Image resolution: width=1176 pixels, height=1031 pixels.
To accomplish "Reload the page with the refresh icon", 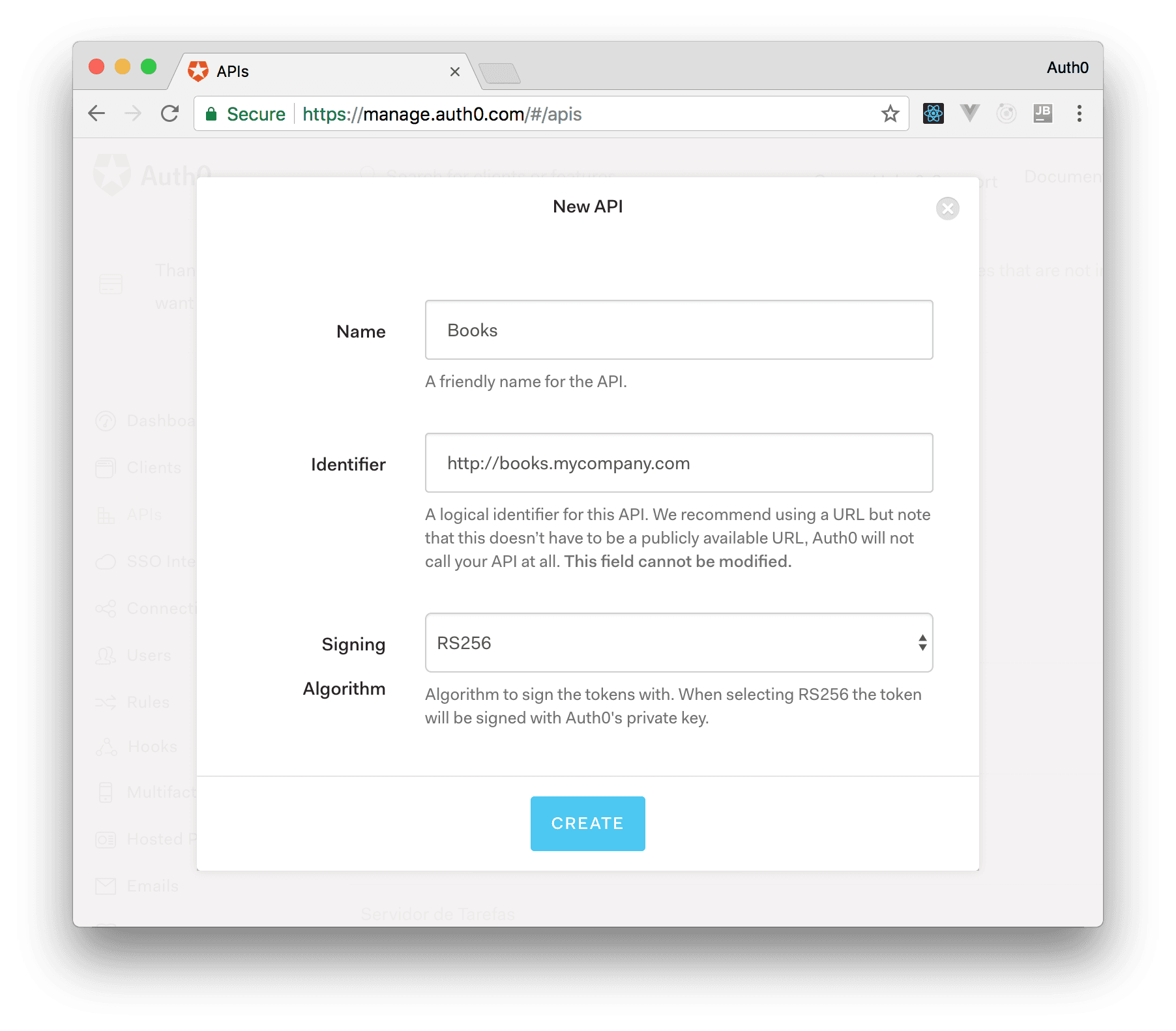I will pyautogui.click(x=169, y=113).
